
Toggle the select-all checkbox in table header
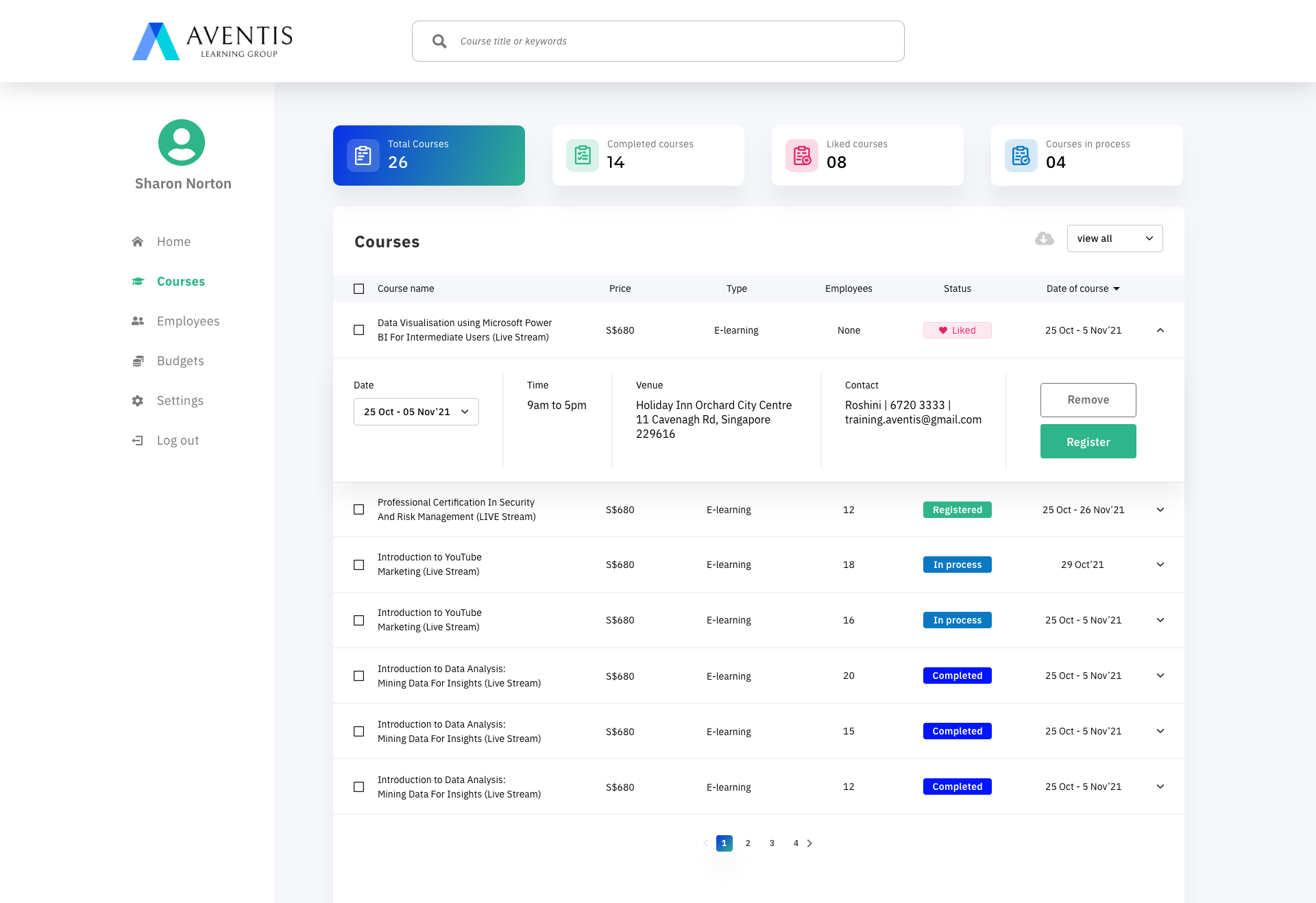pyautogui.click(x=358, y=288)
